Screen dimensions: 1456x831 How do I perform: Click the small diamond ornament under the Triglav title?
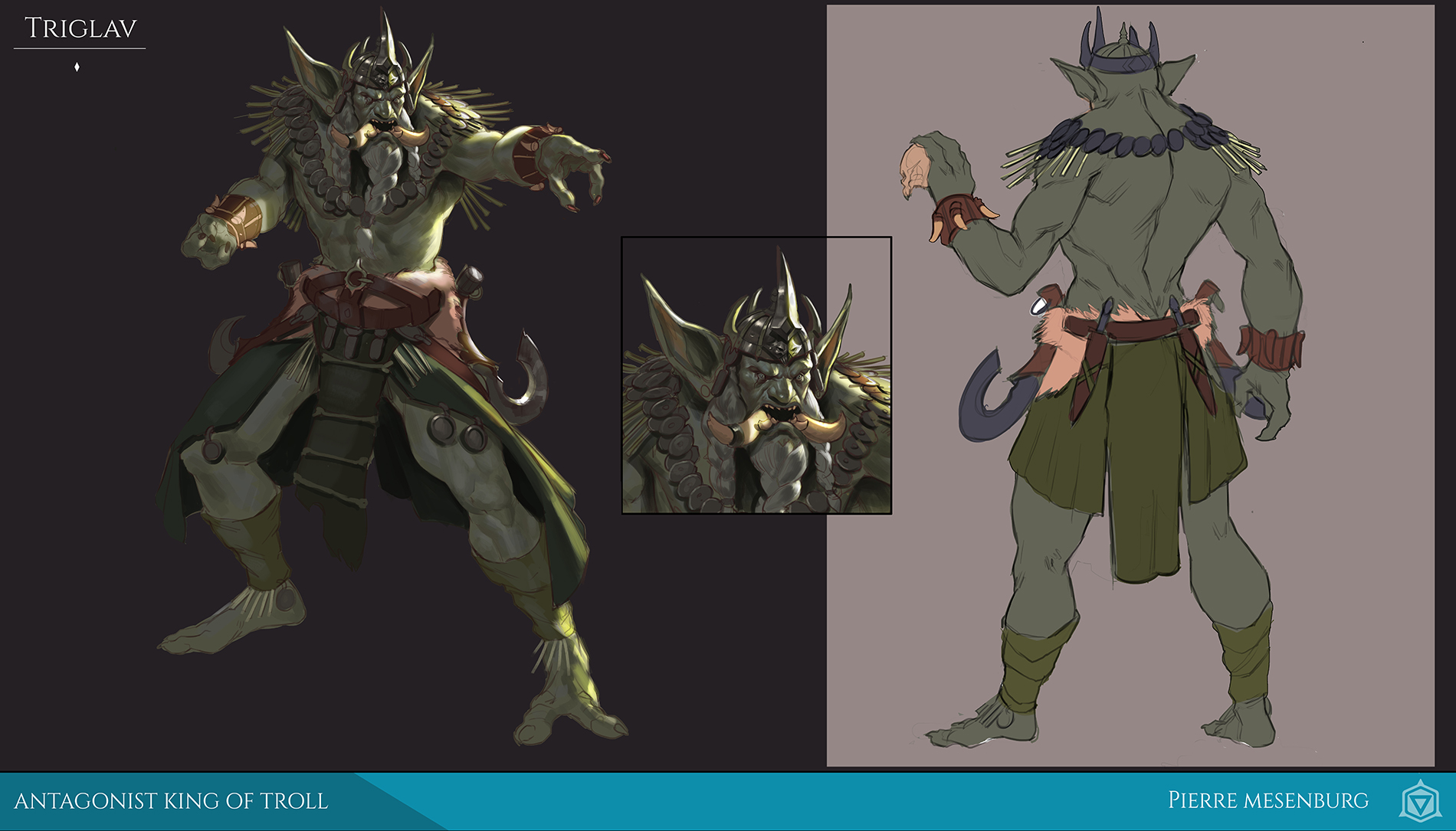[x=77, y=67]
